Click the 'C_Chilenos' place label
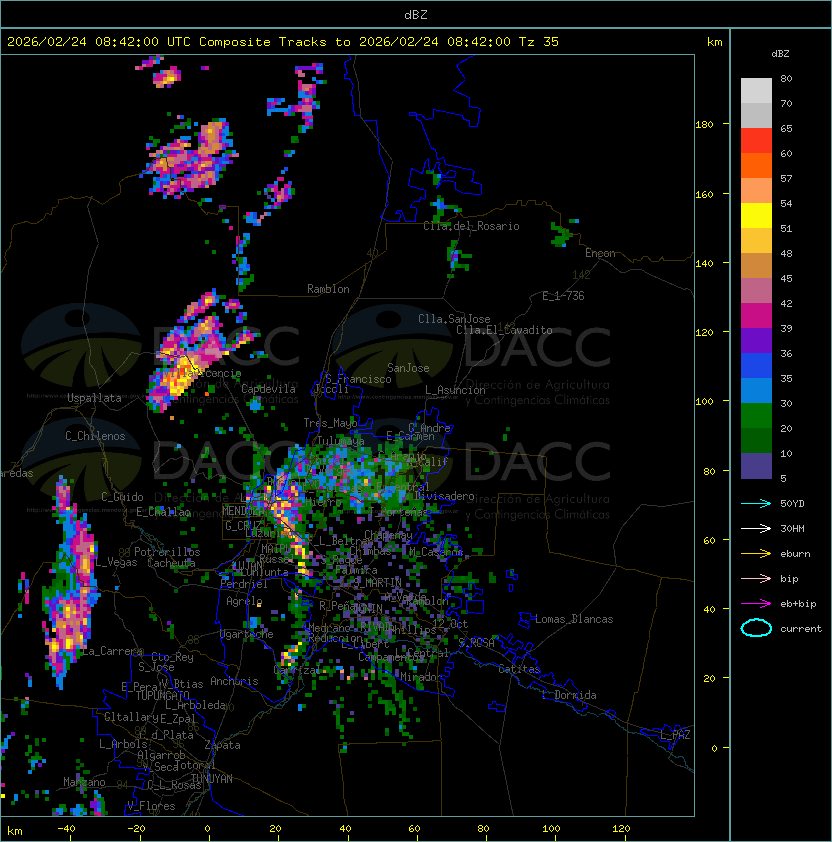The width and height of the screenshot is (832, 842). click(x=95, y=436)
